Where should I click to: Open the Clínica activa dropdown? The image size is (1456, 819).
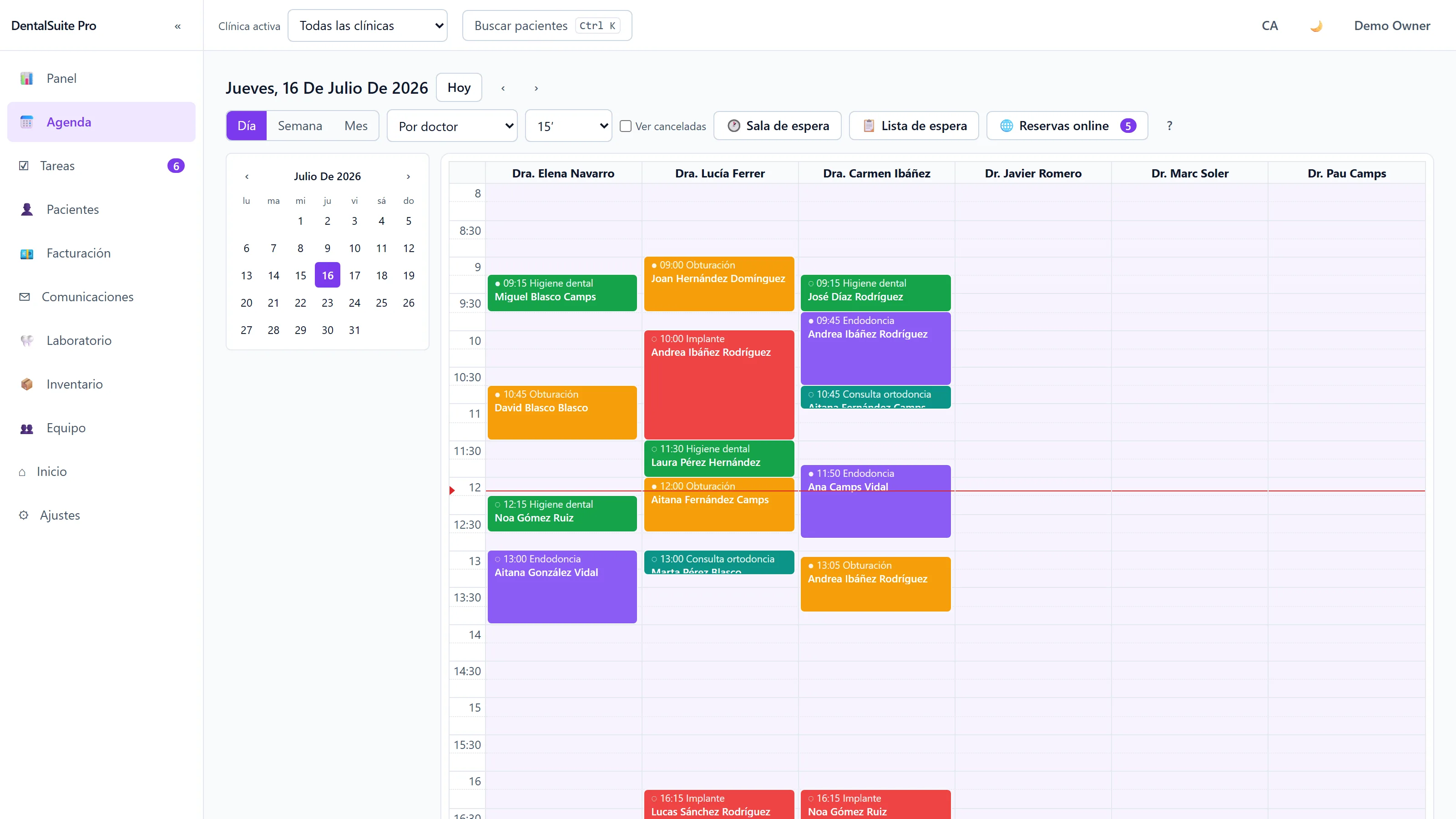pyautogui.click(x=367, y=25)
